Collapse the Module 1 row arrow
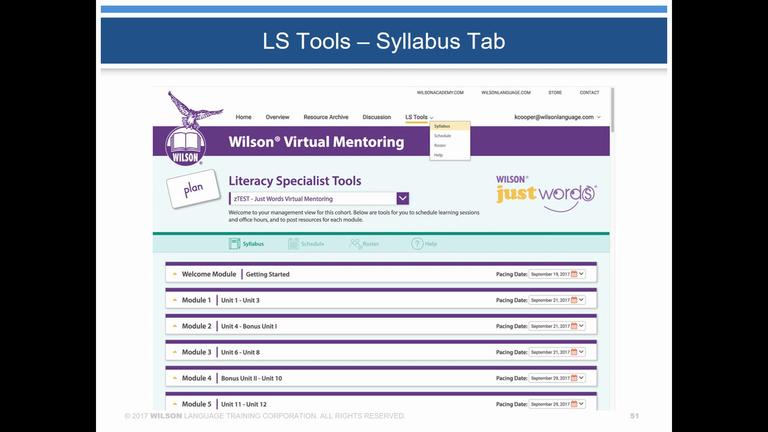Viewport: 768px width, 432px height. tap(175, 300)
